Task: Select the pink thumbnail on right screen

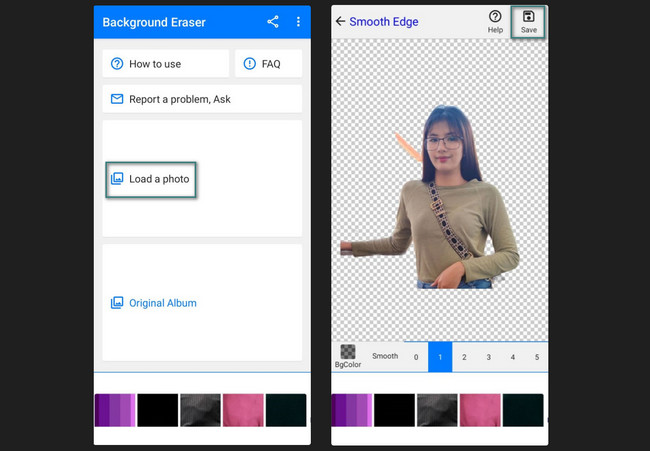Action: coord(480,410)
